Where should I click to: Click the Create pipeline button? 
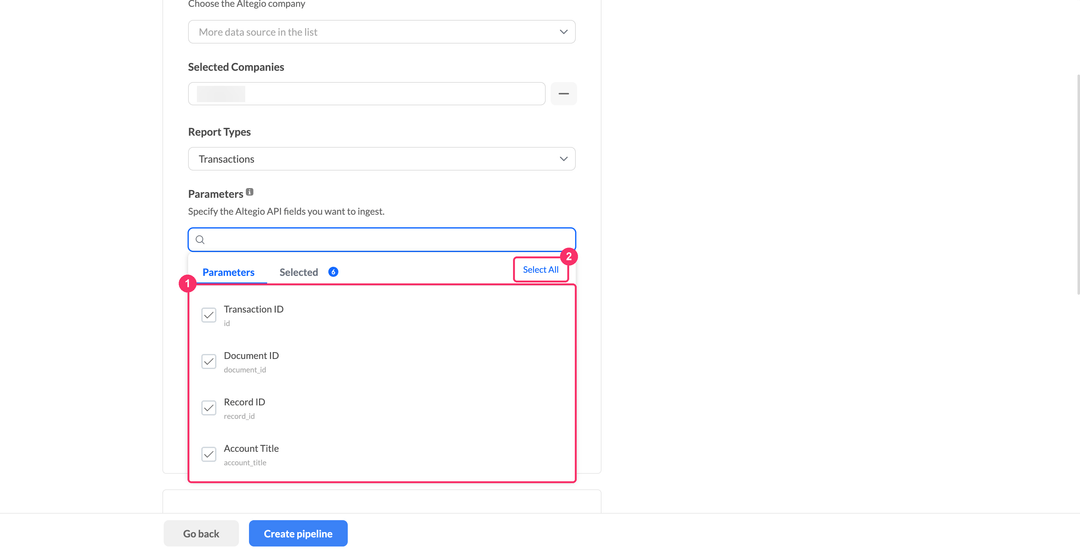click(x=298, y=534)
